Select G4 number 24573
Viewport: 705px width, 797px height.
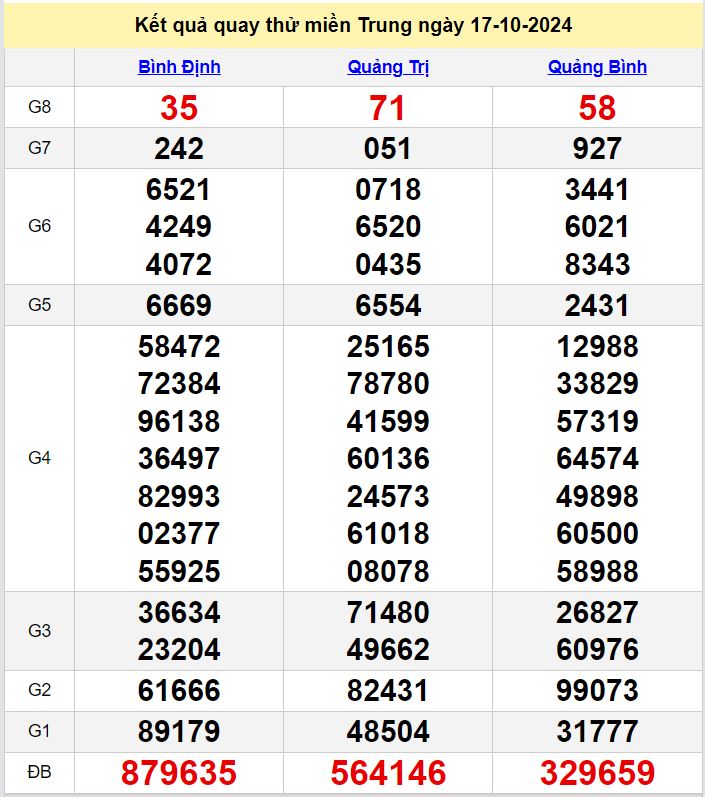(x=388, y=496)
